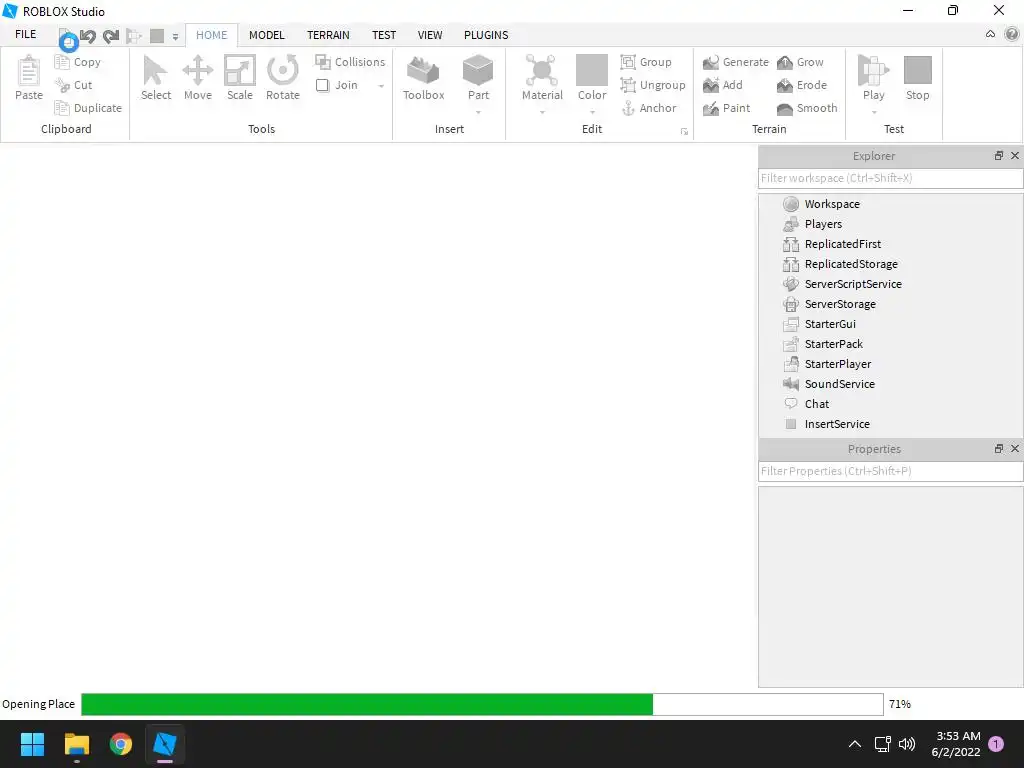Viewport: 1024px width, 768px height.
Task: Select StarterGui in Explorer
Action: [830, 325]
